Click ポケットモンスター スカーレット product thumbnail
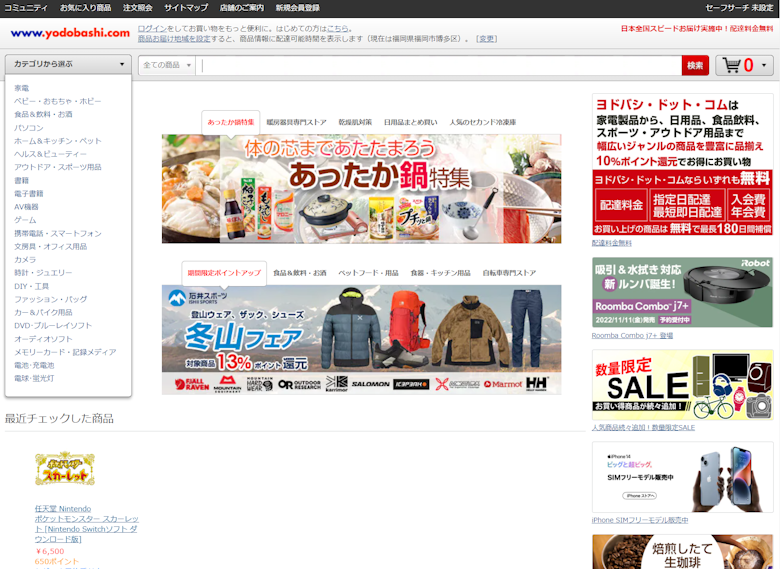This screenshot has width=780, height=569. [x=65, y=469]
